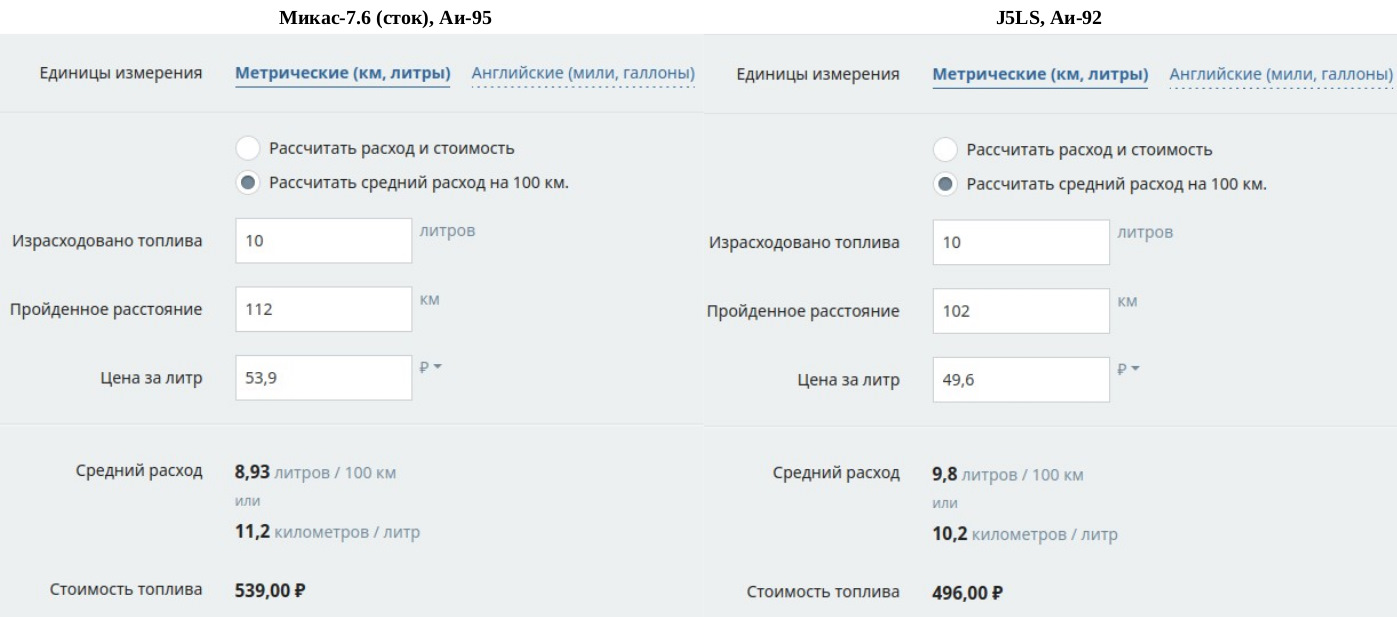Select 'Рассчитать средний расход' radio in right panel
Viewport: 1397px width, 617px height.
[x=945, y=185]
